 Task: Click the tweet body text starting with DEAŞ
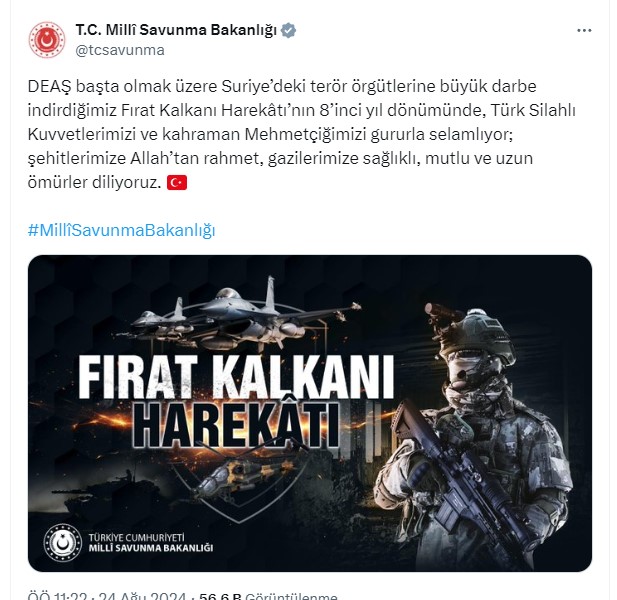302,134
